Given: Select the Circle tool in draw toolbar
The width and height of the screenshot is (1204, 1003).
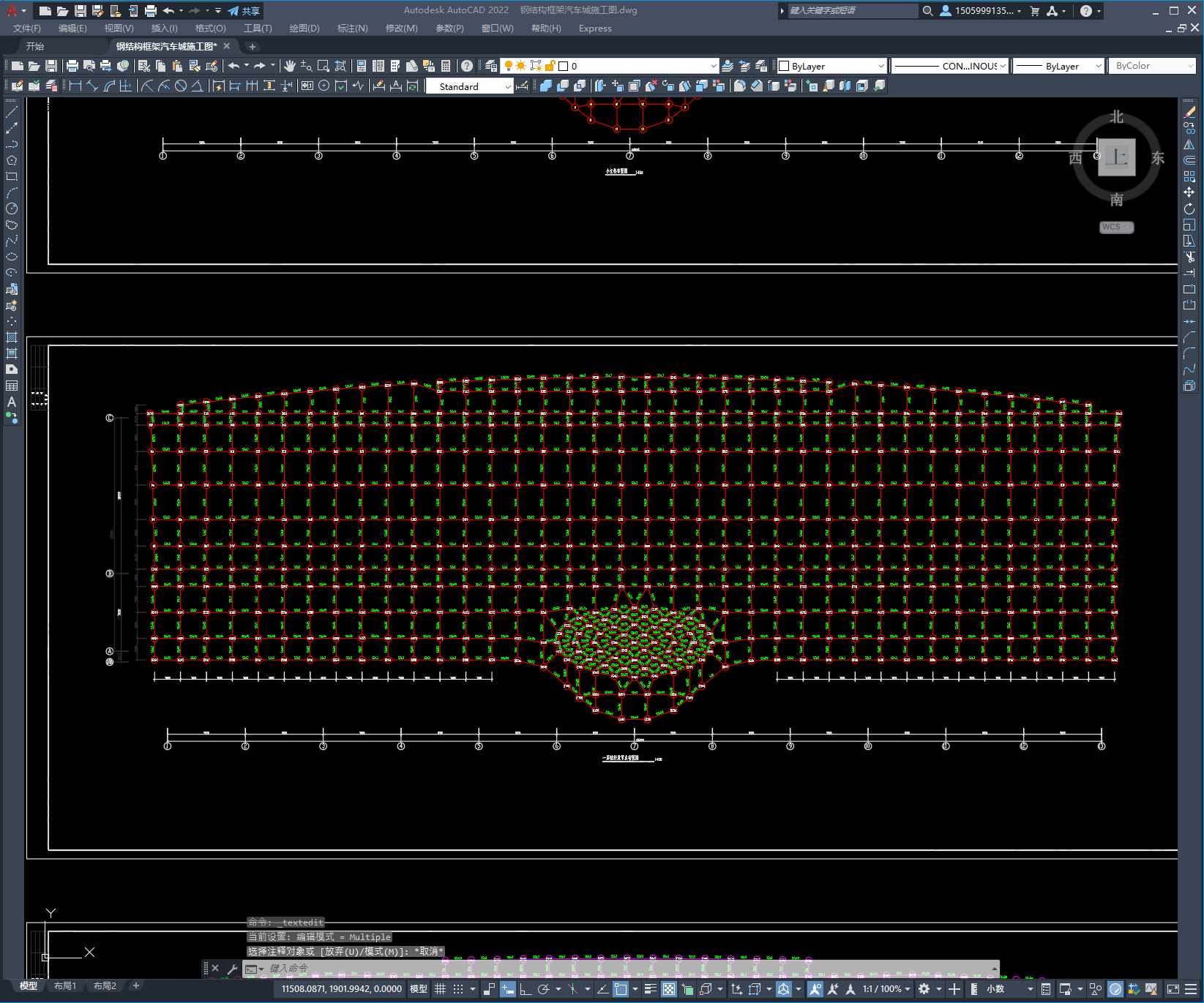Looking at the screenshot, I should [12, 209].
